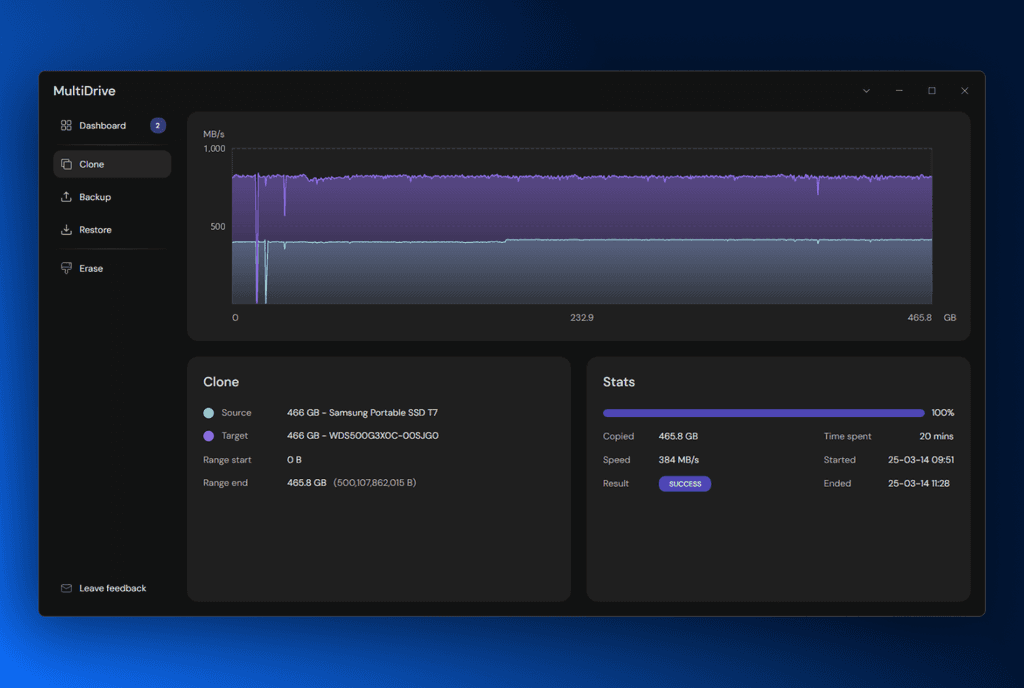Click the Leave feedback link
Image resolution: width=1024 pixels, height=688 pixels.
click(x=111, y=588)
